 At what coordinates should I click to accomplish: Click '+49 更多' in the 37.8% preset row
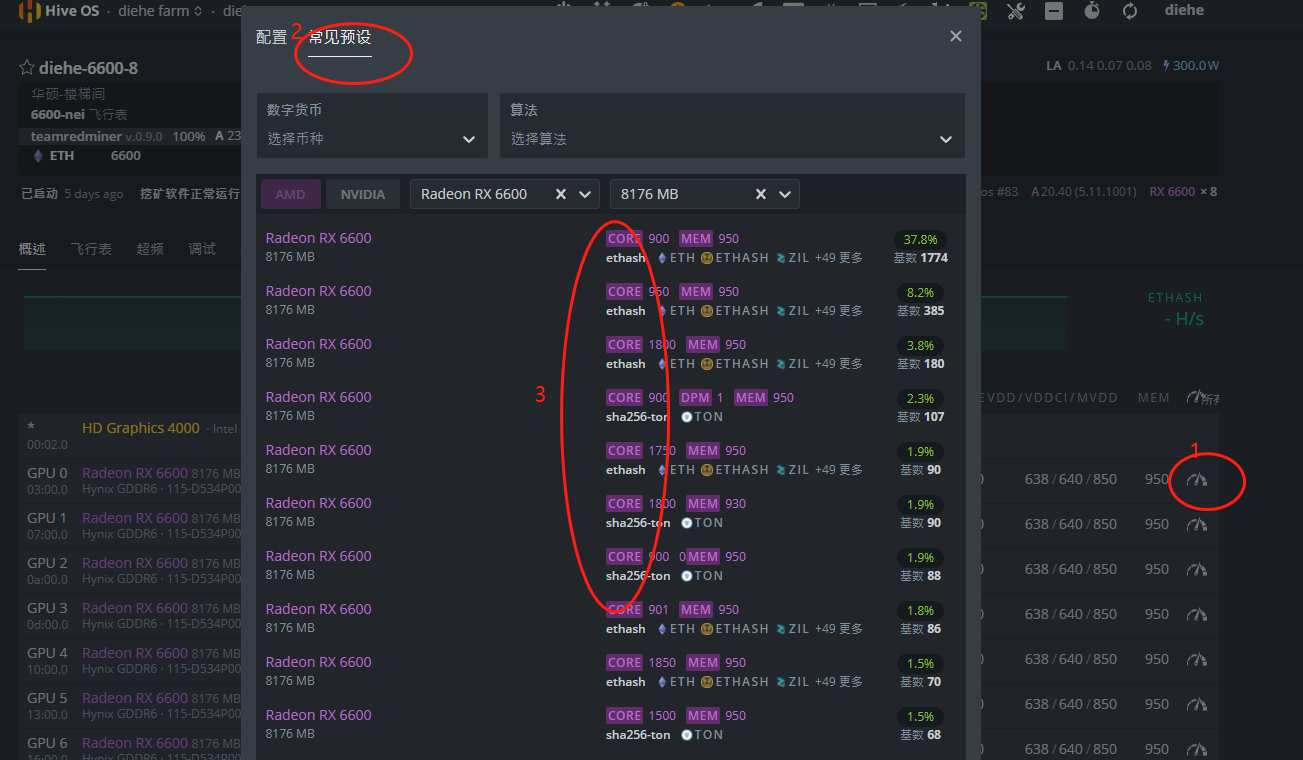coord(839,258)
